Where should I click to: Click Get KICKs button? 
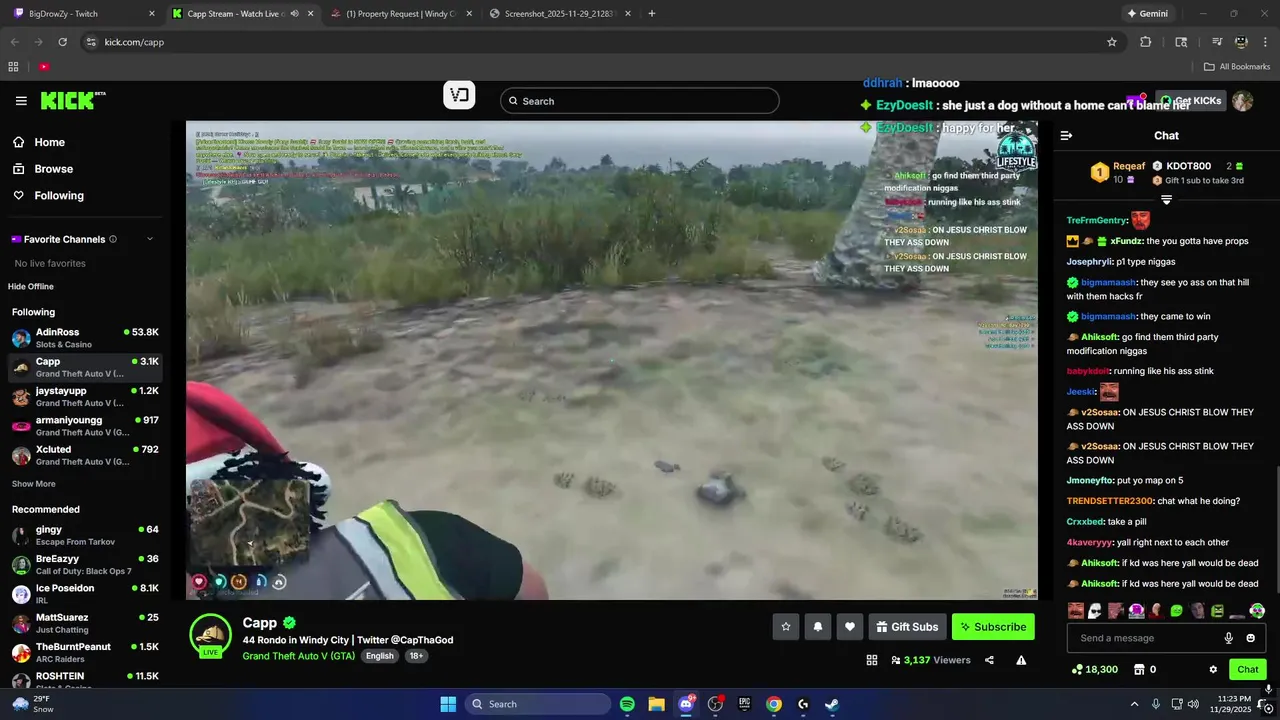[1191, 101]
